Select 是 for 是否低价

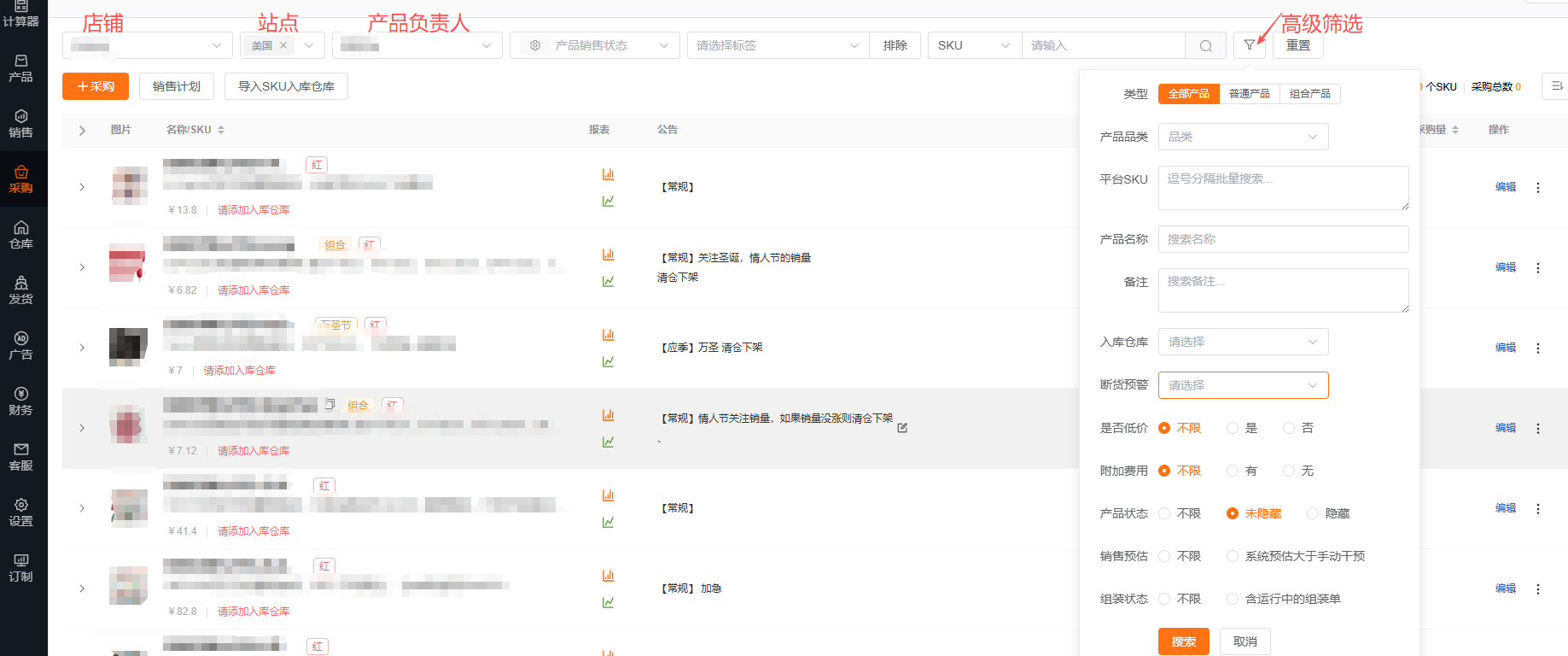coord(1233,428)
